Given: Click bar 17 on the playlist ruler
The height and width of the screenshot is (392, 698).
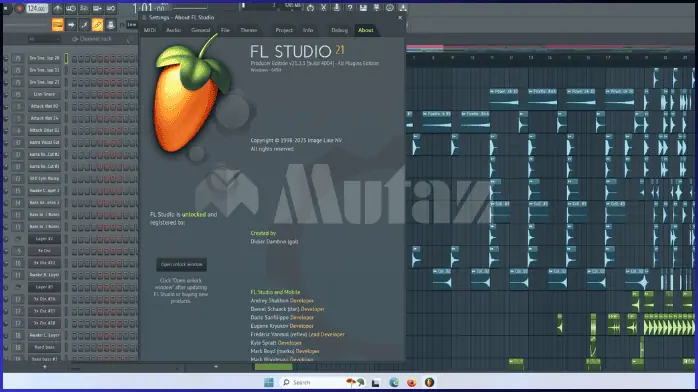Looking at the screenshot, I should pos(608,58).
